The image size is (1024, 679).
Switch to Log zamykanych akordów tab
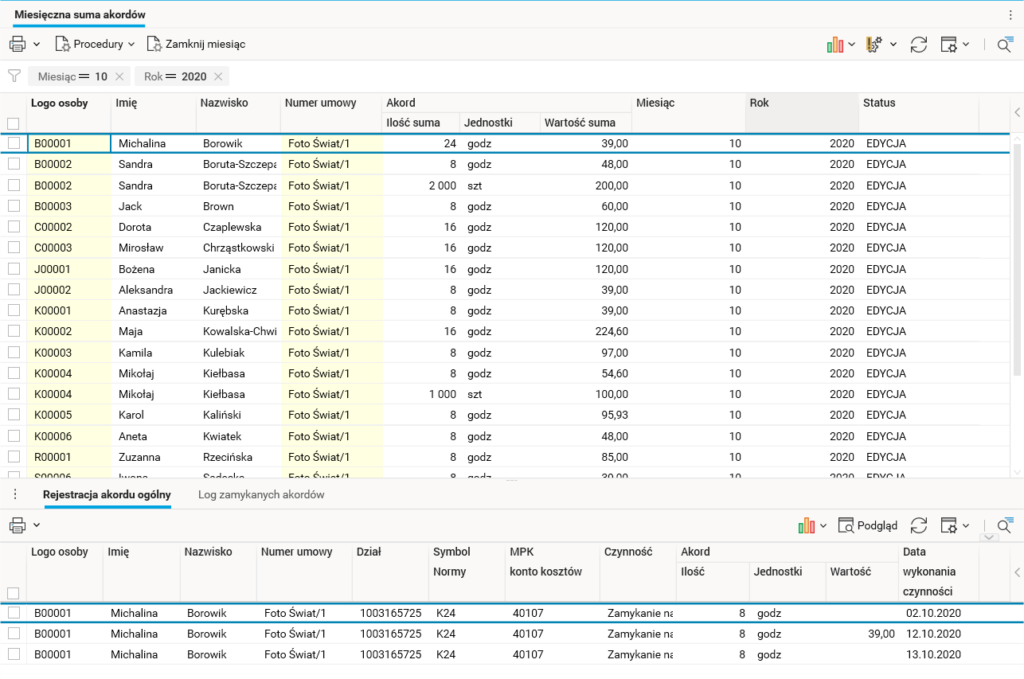tap(261, 495)
